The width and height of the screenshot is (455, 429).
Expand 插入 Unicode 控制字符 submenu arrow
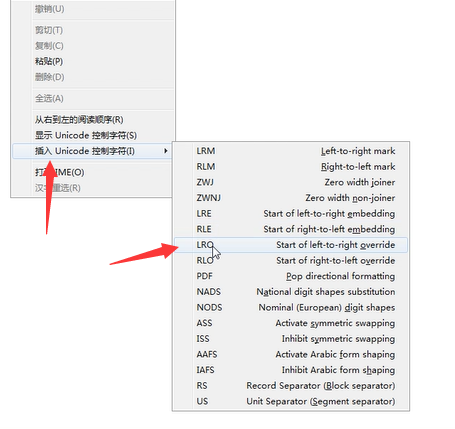166,151
